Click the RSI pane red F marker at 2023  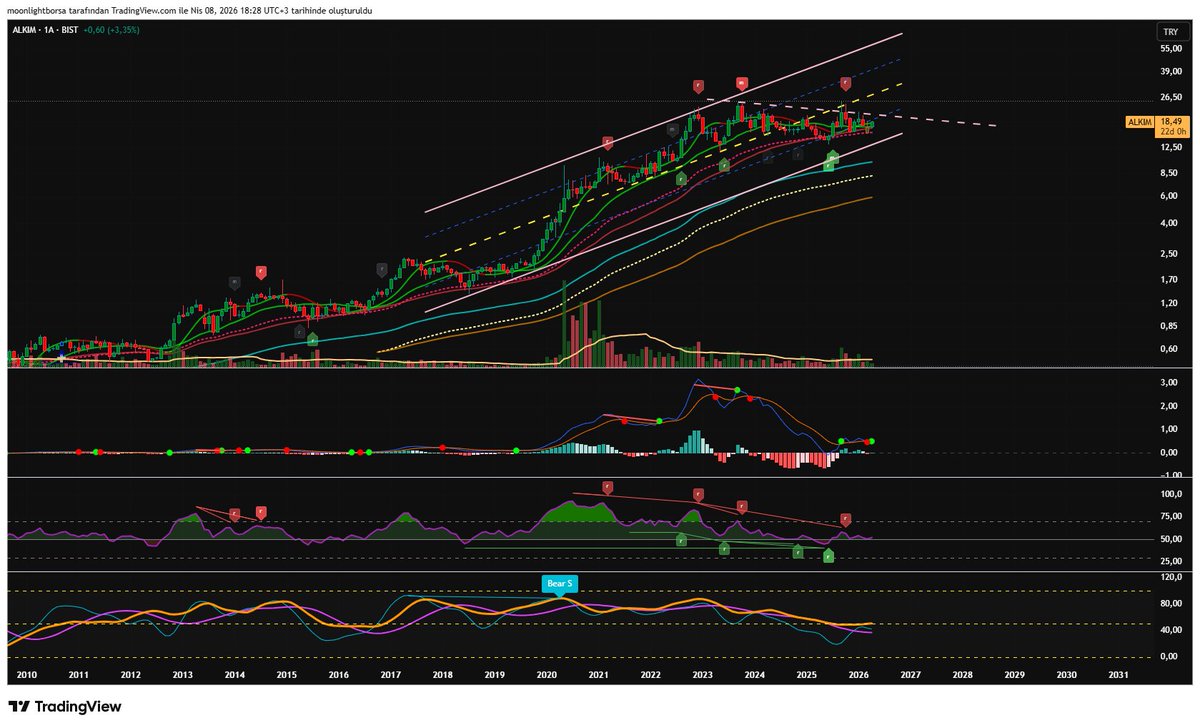[742, 507]
